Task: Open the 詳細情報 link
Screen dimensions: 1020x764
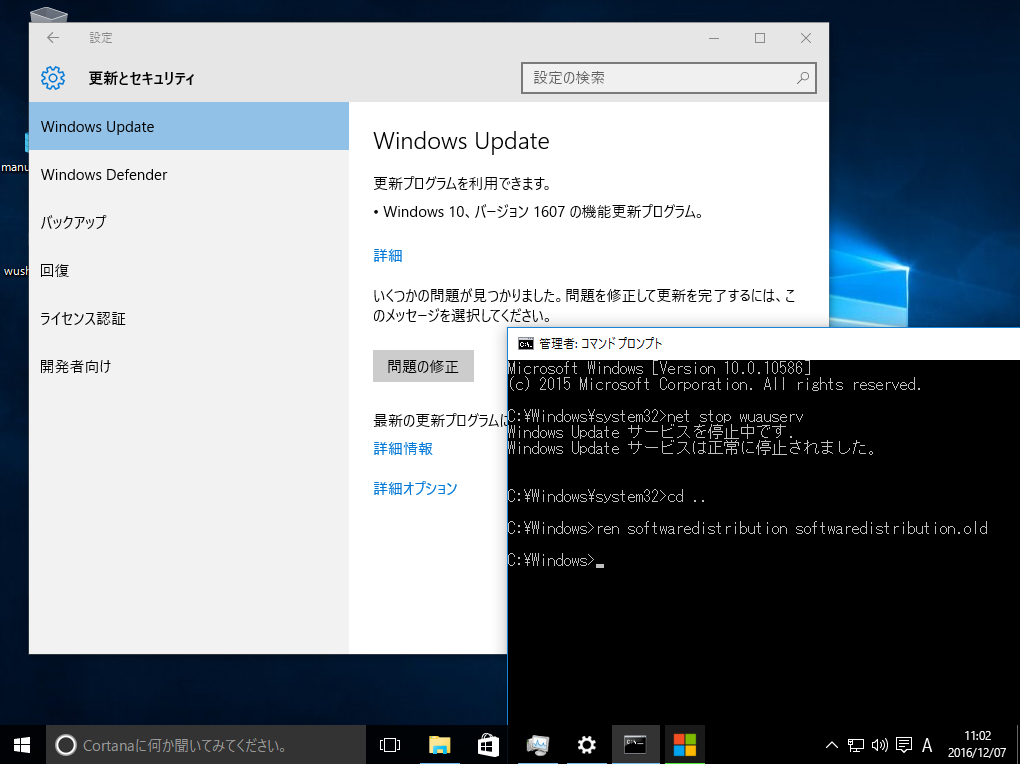Action: click(x=403, y=448)
